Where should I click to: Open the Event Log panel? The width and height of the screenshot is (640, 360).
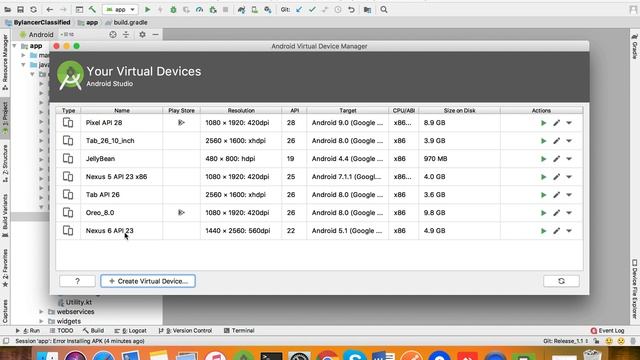tap(608, 331)
